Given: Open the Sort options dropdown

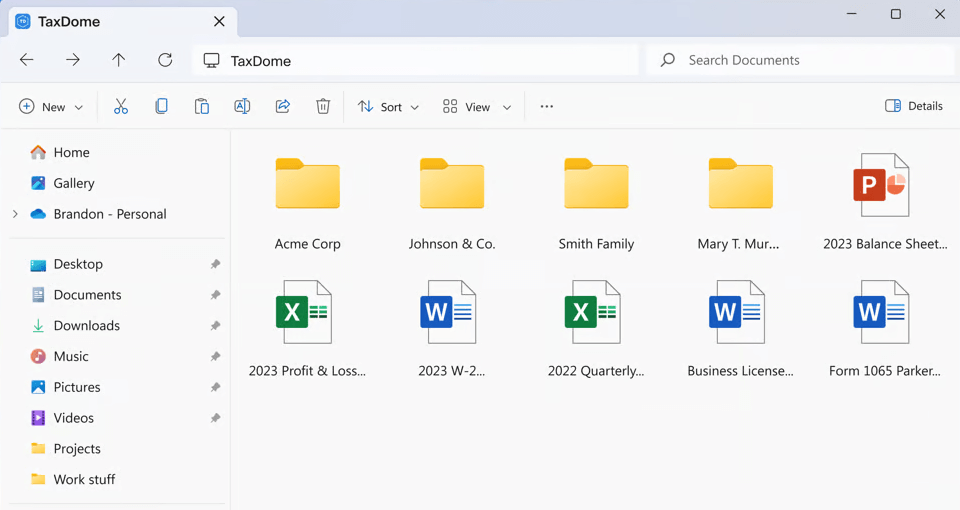Looking at the screenshot, I should point(388,107).
